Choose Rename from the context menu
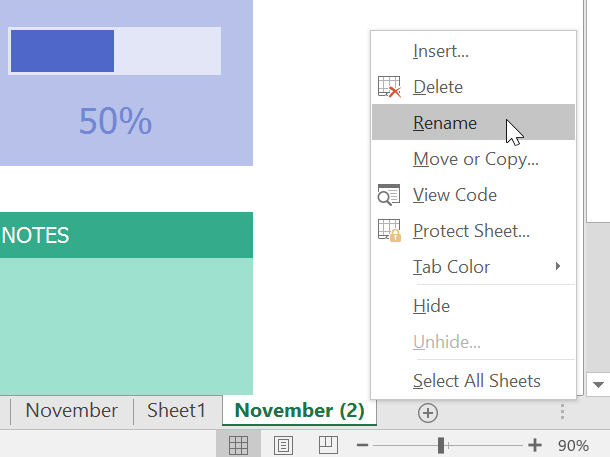The height and width of the screenshot is (457, 610). 445,124
